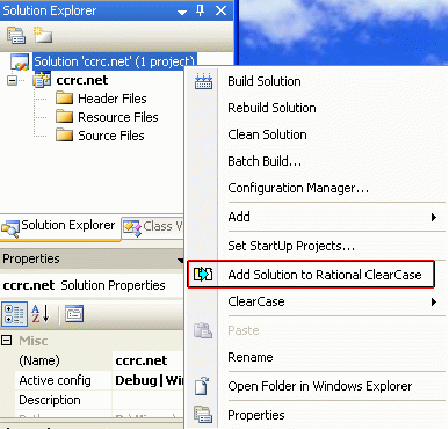This screenshot has width=448, height=429.
Task: Click the Add Solution to ClearCase icon
Action: pos(203,274)
